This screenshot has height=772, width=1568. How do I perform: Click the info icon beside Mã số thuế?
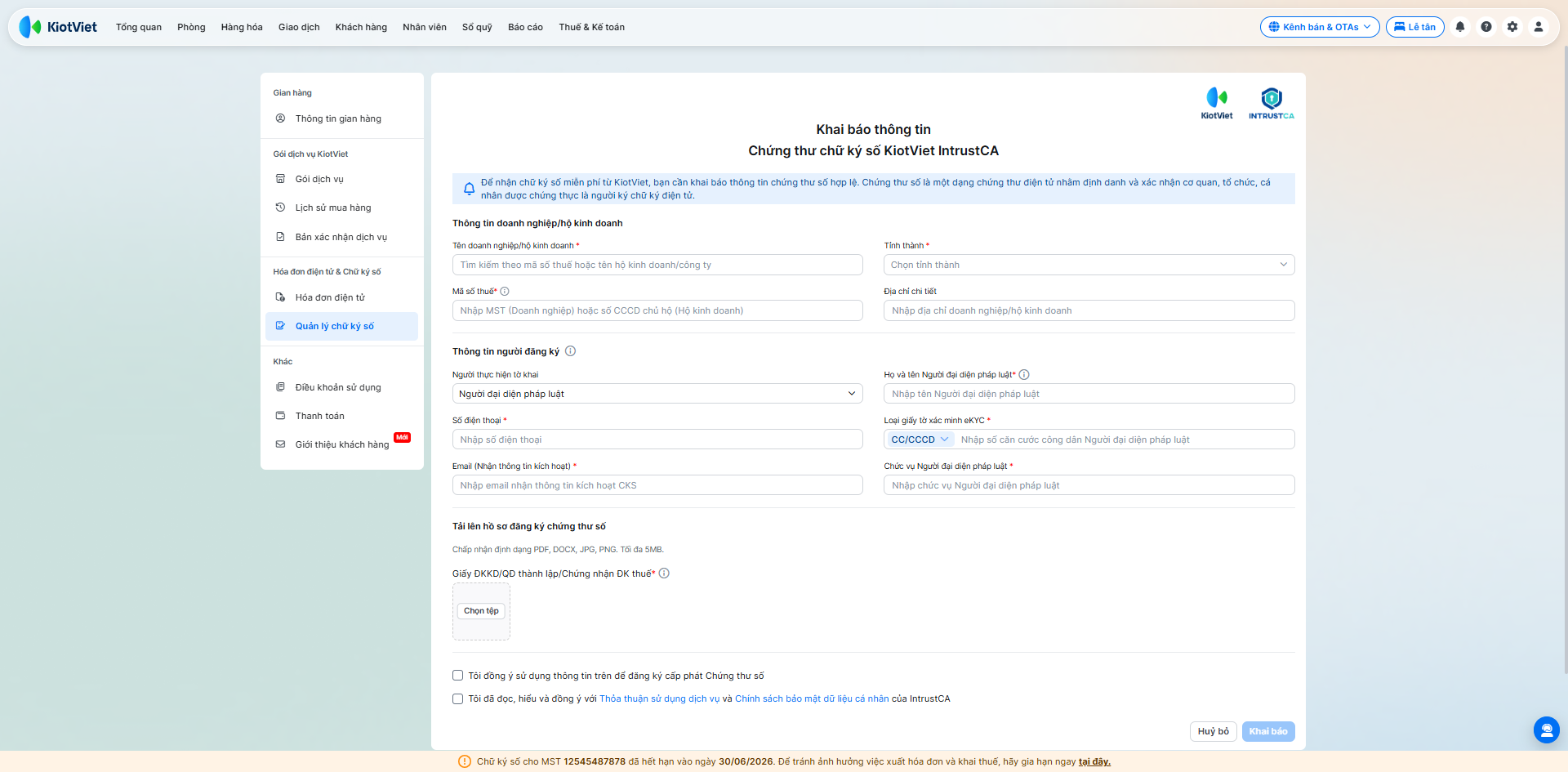(505, 292)
